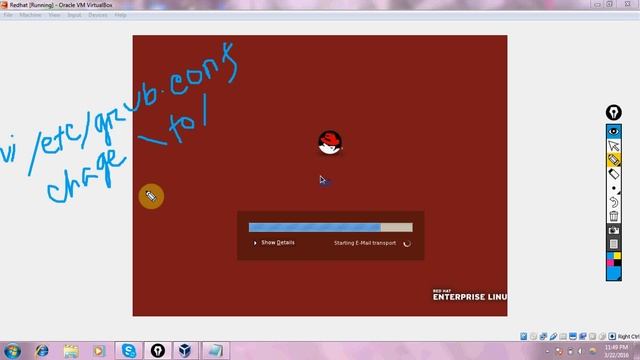Image resolution: width=640 pixels, height=360 pixels.
Task: Open the File menu
Action: click(x=8, y=15)
